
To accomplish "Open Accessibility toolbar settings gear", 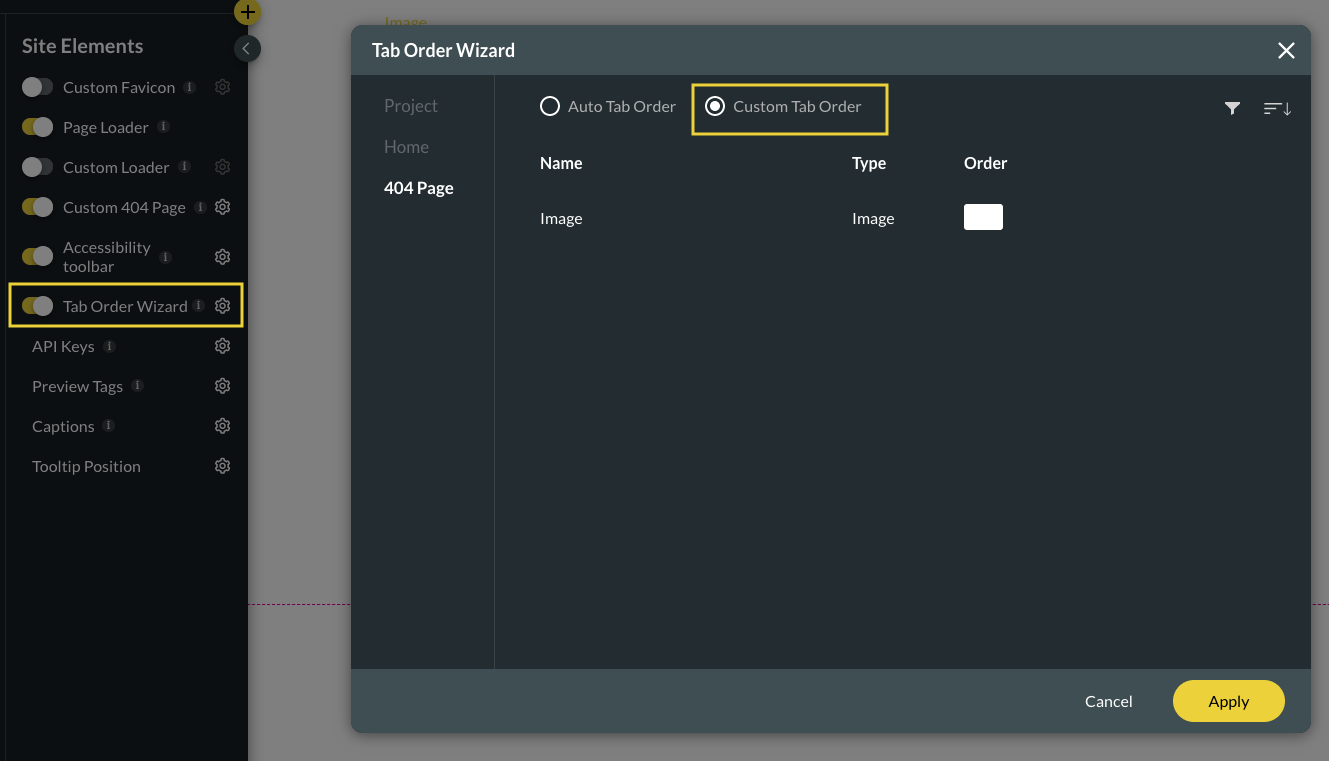I will 223,257.
